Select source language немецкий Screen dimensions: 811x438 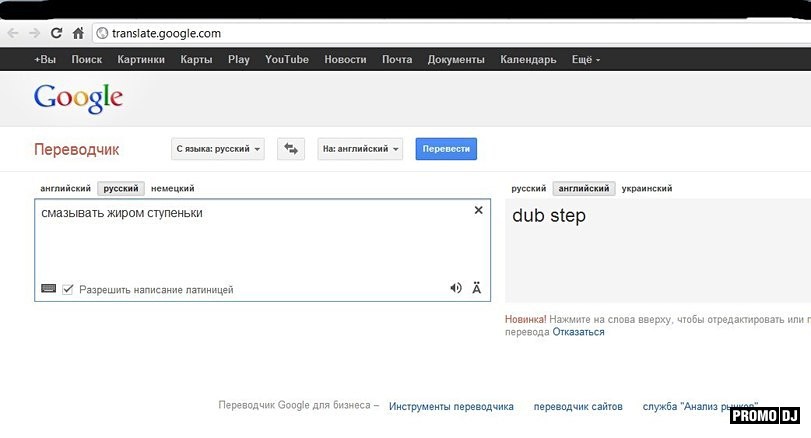coord(172,188)
